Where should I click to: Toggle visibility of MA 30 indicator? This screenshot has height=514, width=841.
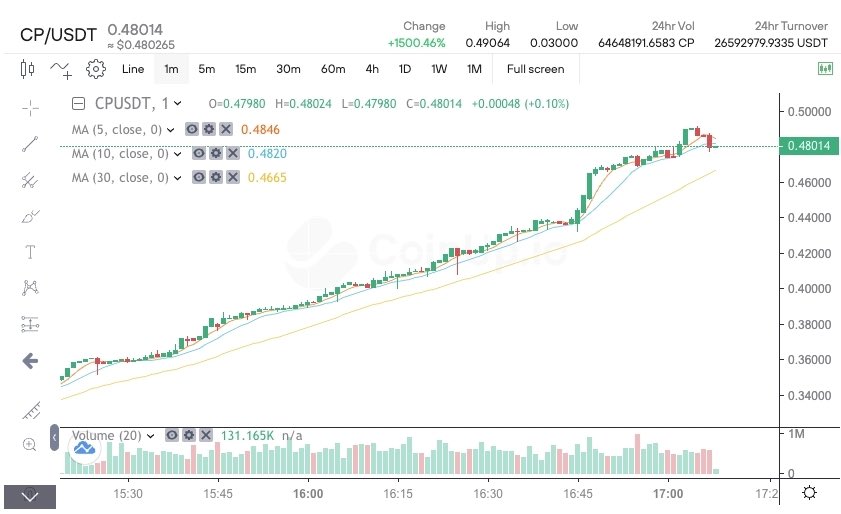pyautogui.click(x=199, y=177)
